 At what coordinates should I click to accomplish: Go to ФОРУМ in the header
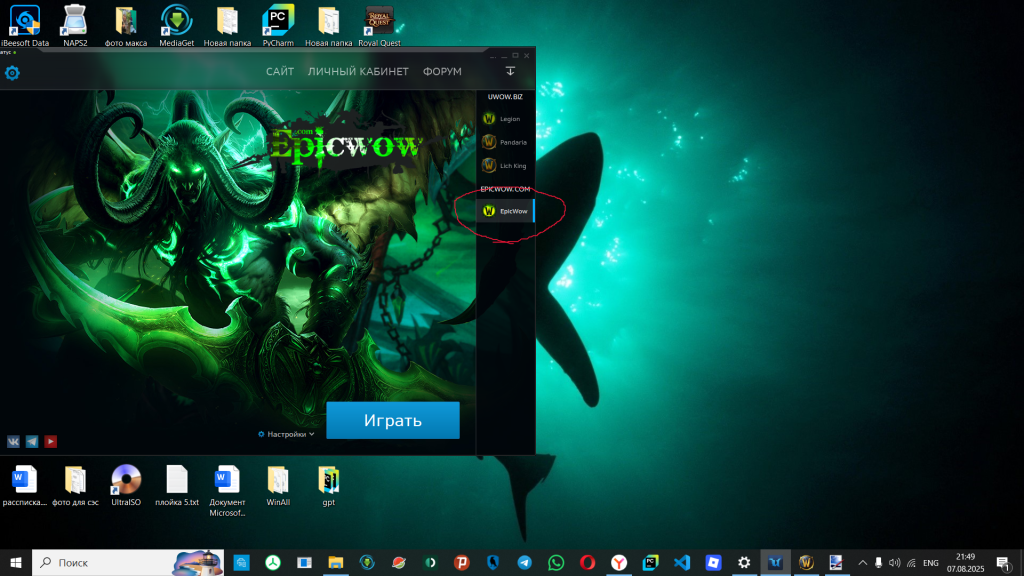442,72
